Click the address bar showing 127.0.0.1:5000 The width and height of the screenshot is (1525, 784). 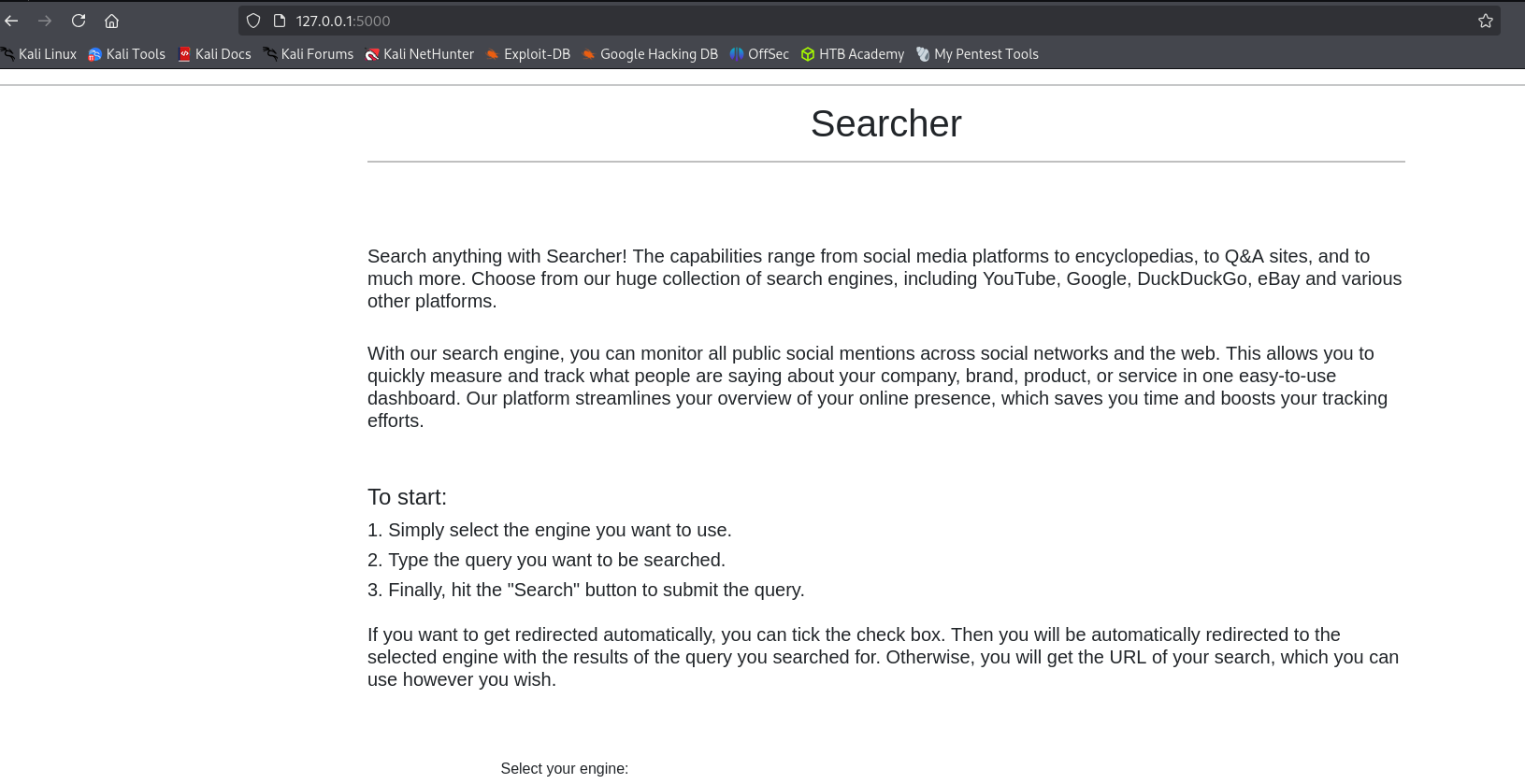(x=870, y=21)
